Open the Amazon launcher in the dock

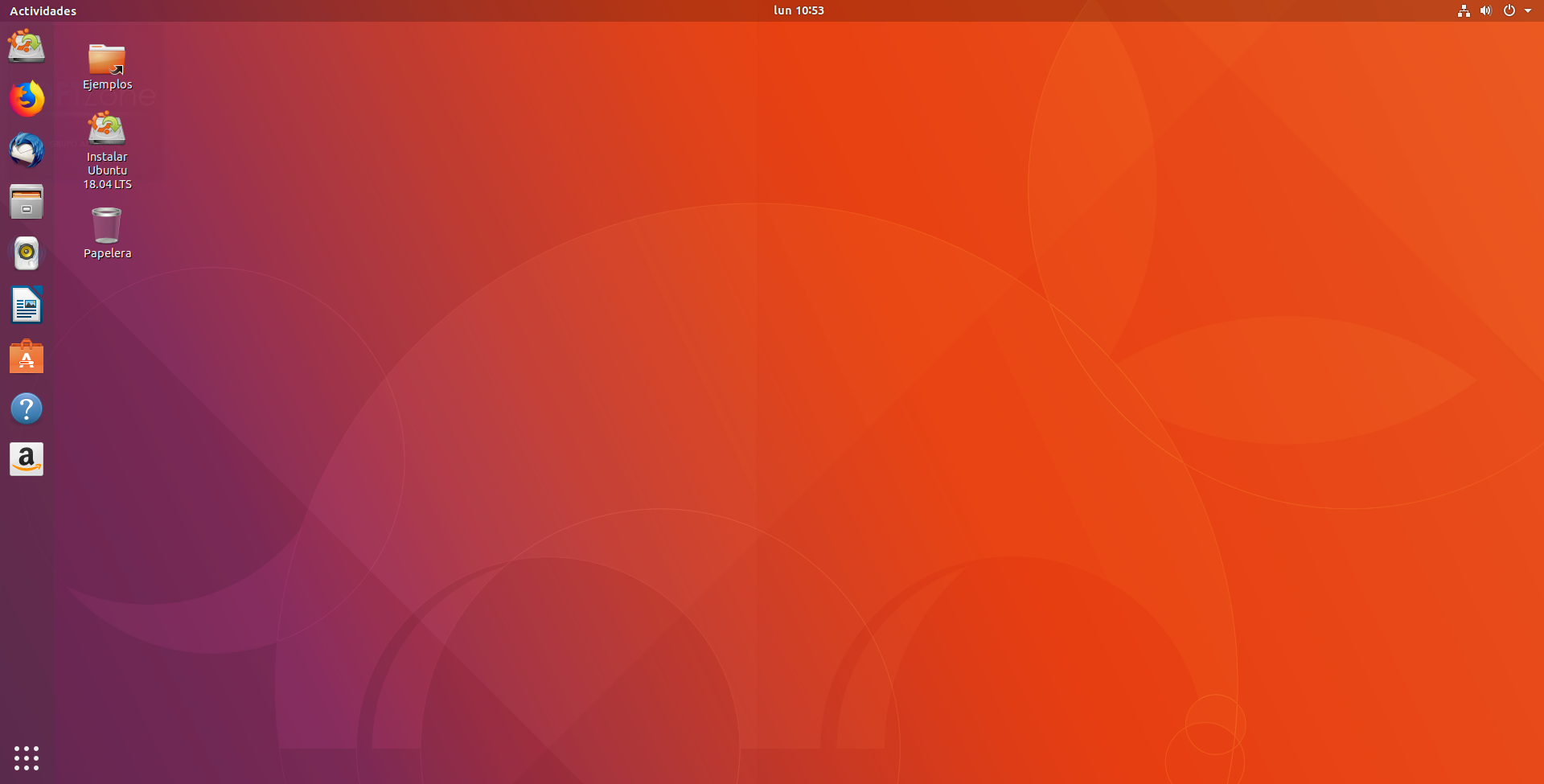coord(27,459)
